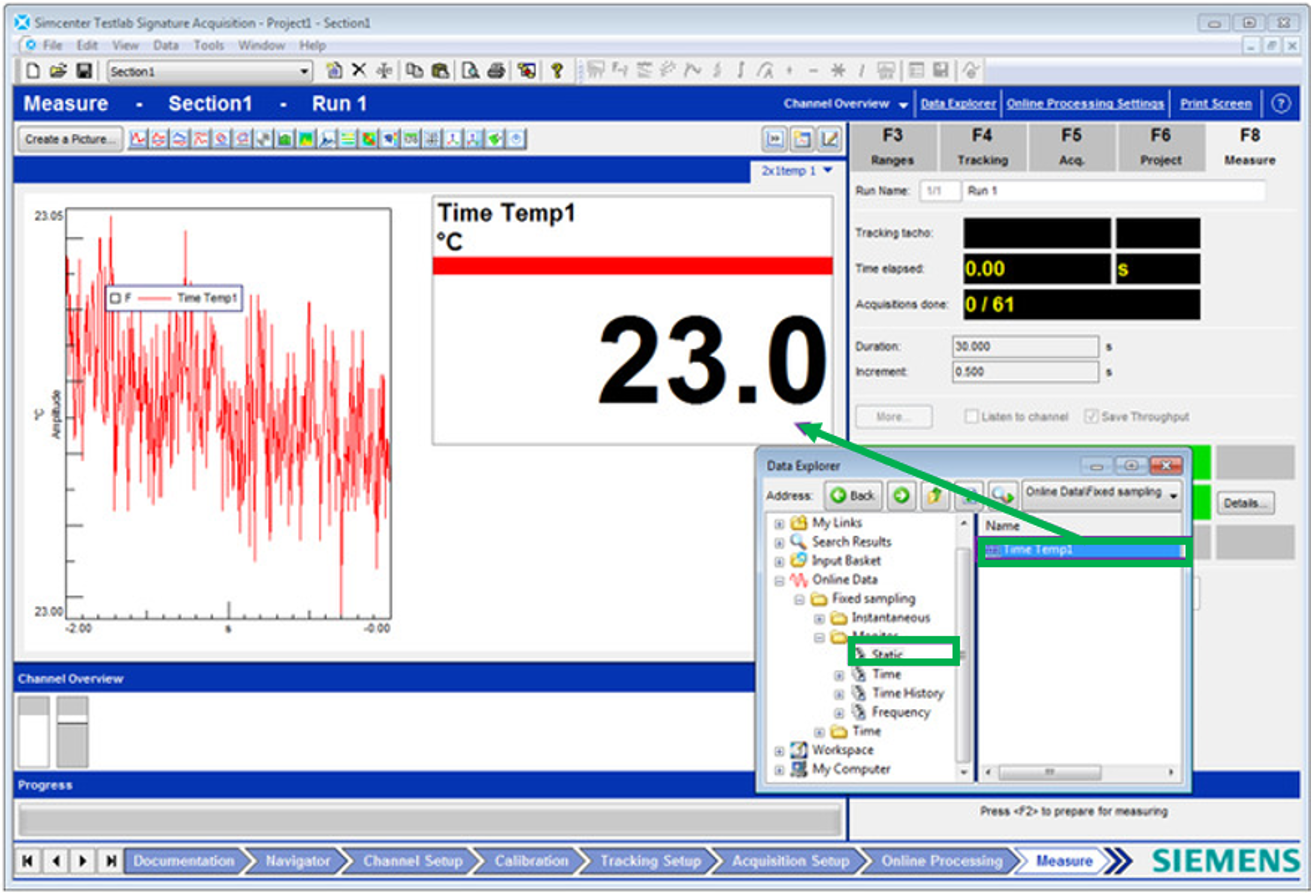Click the Print Screen link

(1215, 104)
